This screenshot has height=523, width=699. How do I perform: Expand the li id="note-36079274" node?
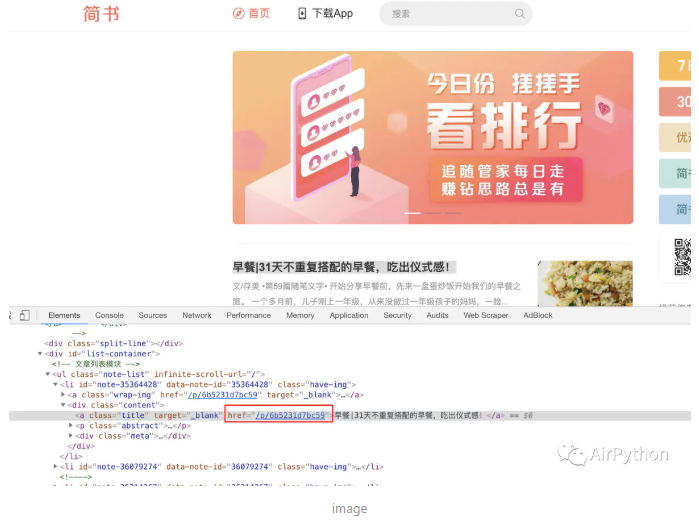(x=55, y=466)
